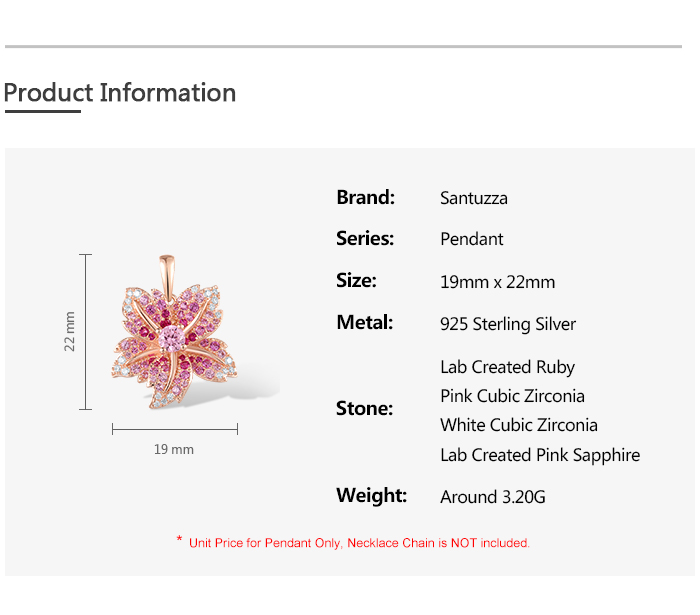This screenshot has width=700, height=615.
Task: Click the 22 mm height dimension label
Action: click(70, 331)
